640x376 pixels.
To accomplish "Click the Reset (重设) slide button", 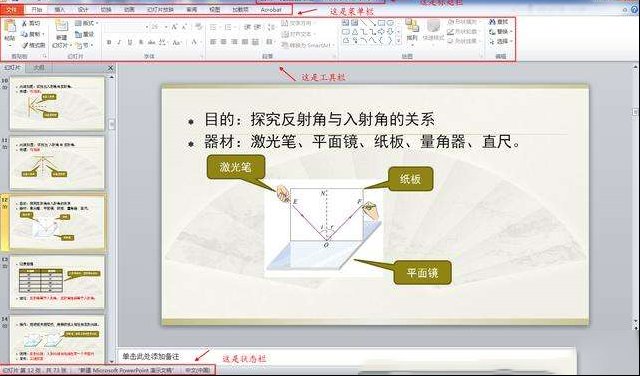I will [85, 34].
